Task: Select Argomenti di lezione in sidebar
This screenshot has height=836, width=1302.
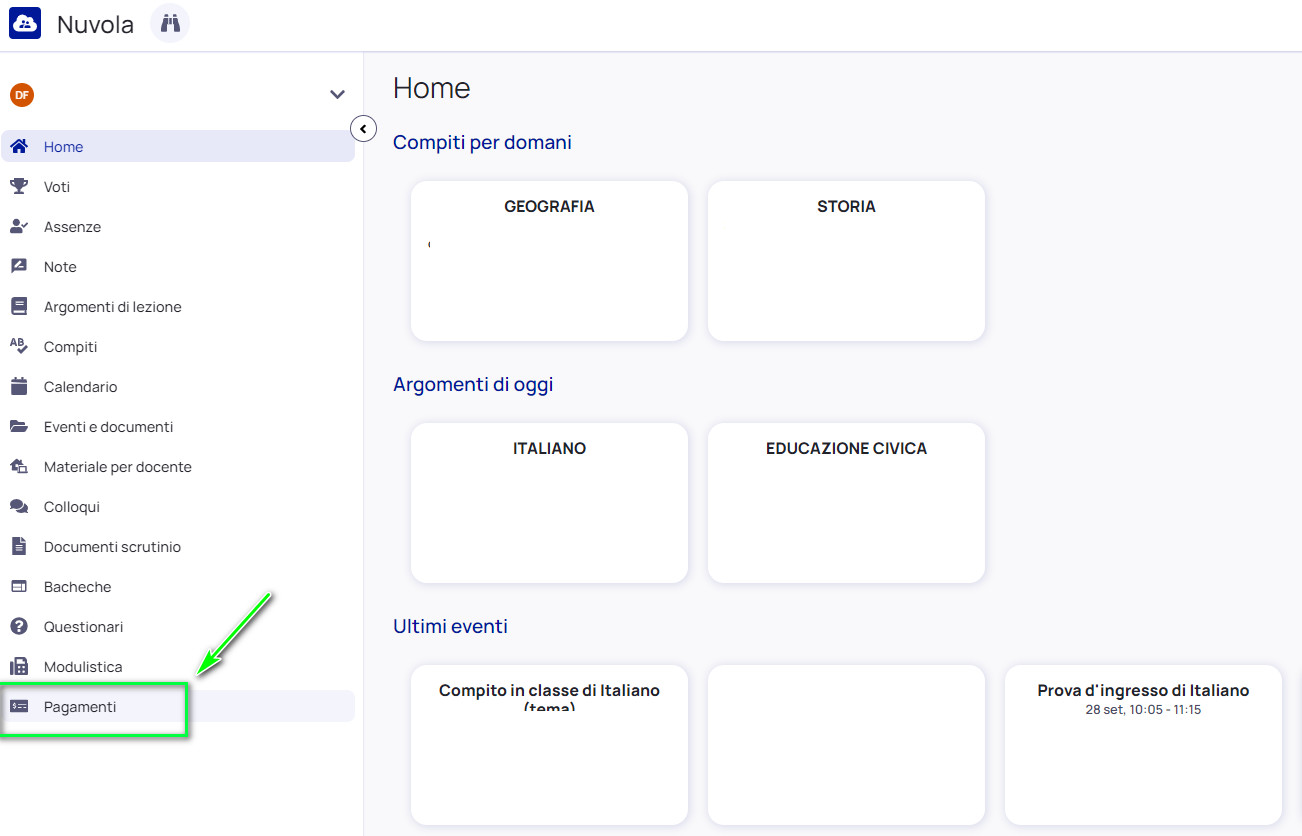Action: (x=178, y=306)
